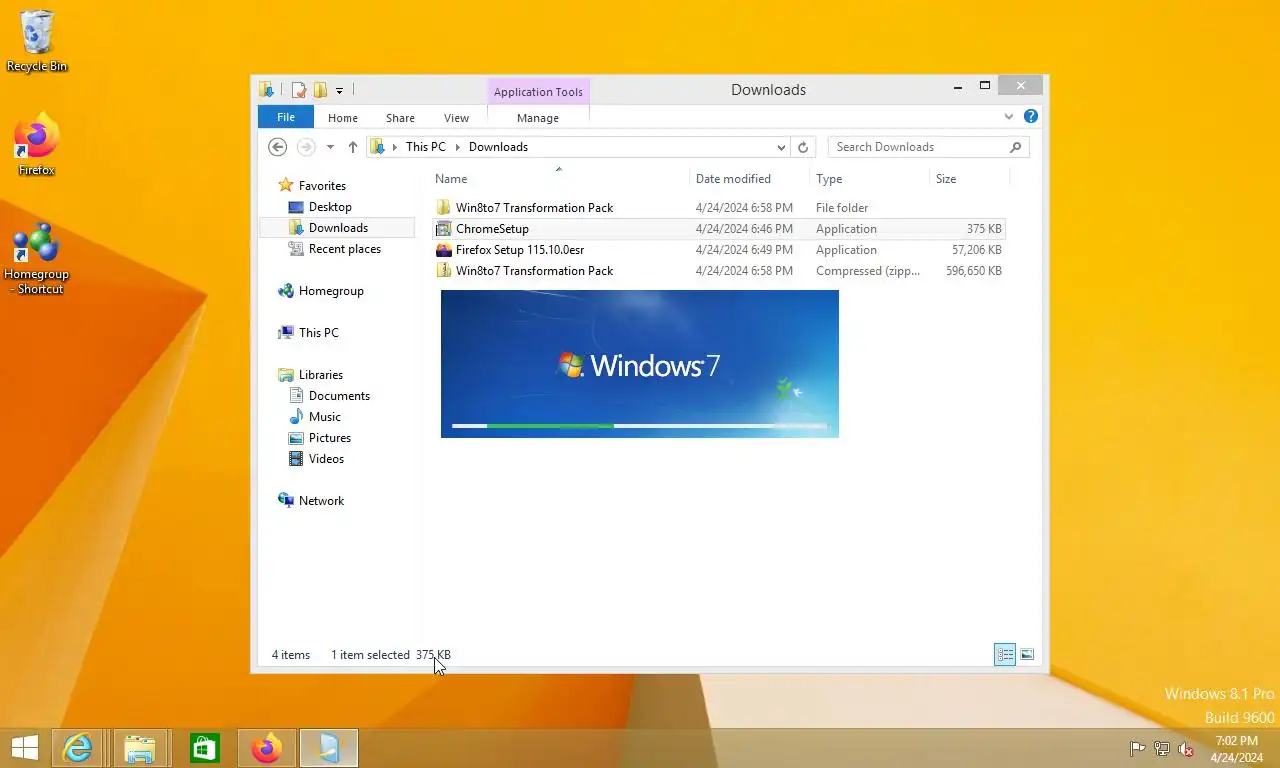Image resolution: width=1280 pixels, height=768 pixels.
Task: Open the address bar previous locations dropdown
Action: click(781, 147)
